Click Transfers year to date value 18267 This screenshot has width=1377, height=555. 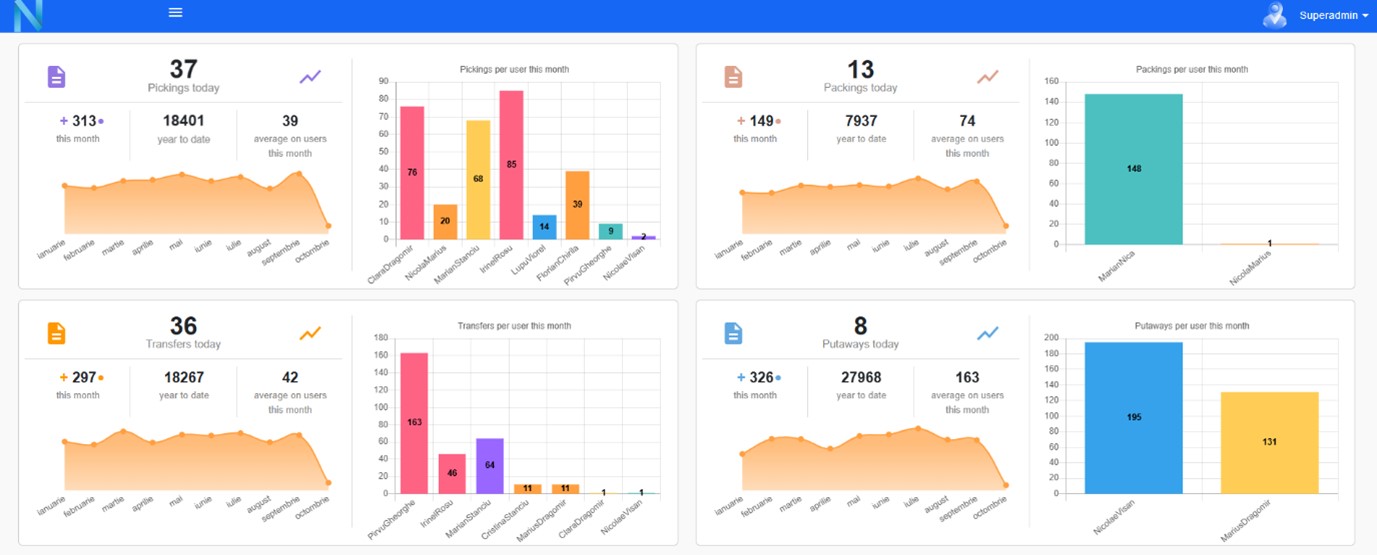tap(183, 378)
